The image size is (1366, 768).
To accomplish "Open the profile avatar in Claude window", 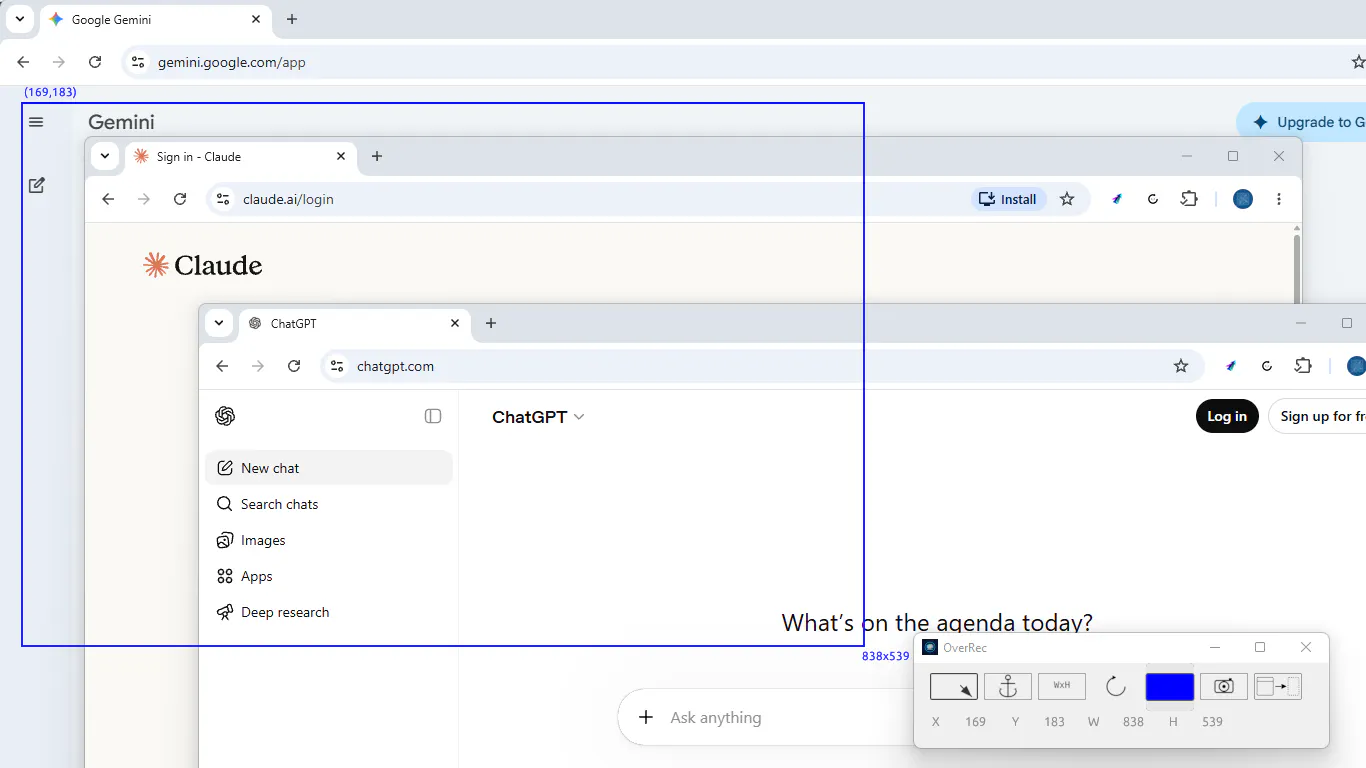I will pyautogui.click(x=1243, y=199).
